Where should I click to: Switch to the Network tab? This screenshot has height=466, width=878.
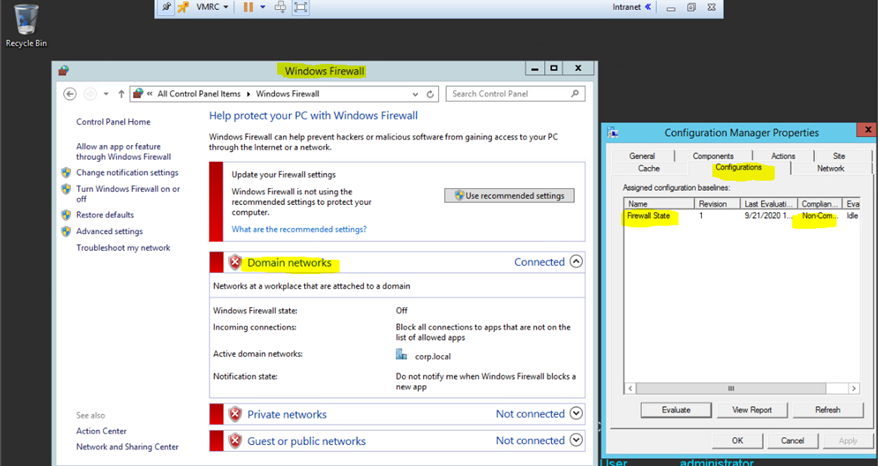(830, 168)
